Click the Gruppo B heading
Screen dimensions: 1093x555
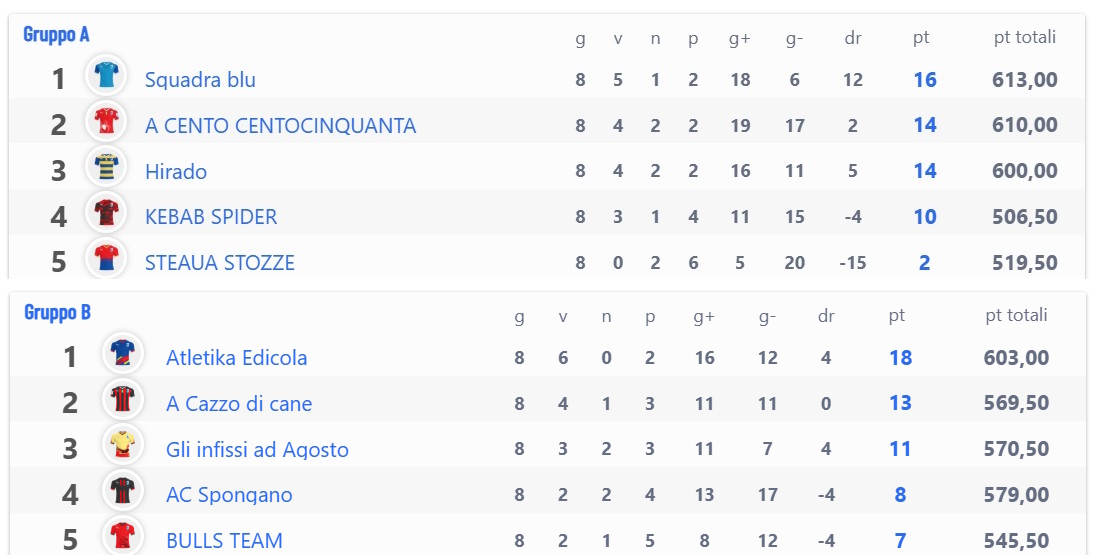[x=57, y=312]
